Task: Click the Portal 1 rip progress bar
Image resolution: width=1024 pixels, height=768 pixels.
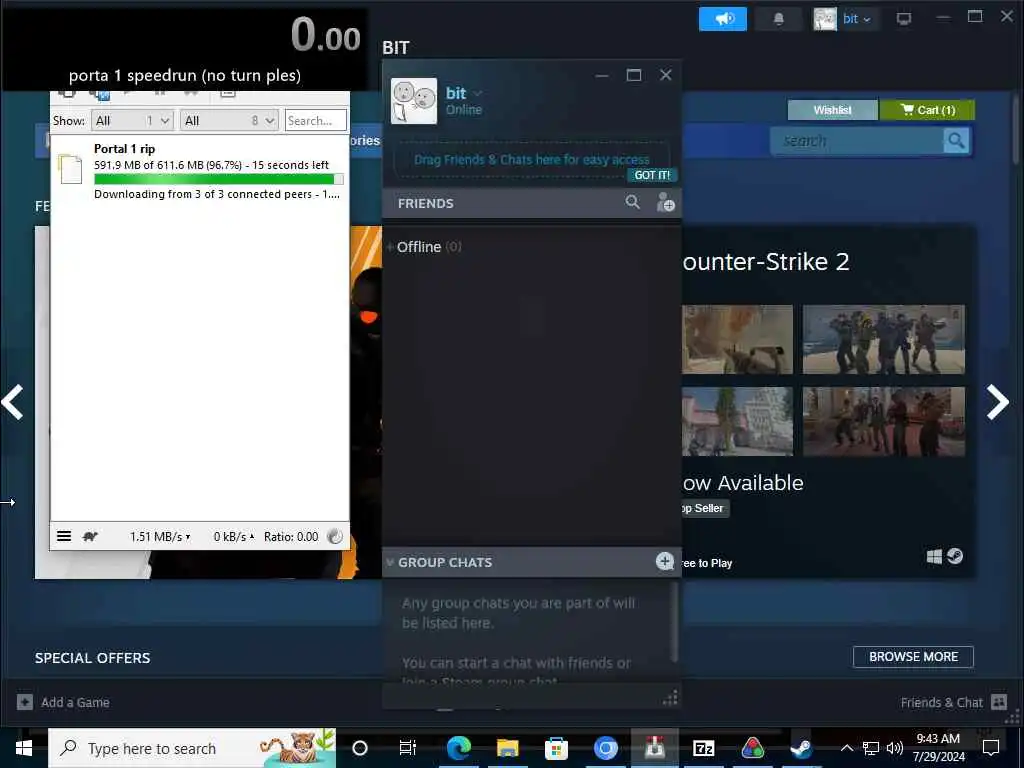Action: [x=219, y=179]
